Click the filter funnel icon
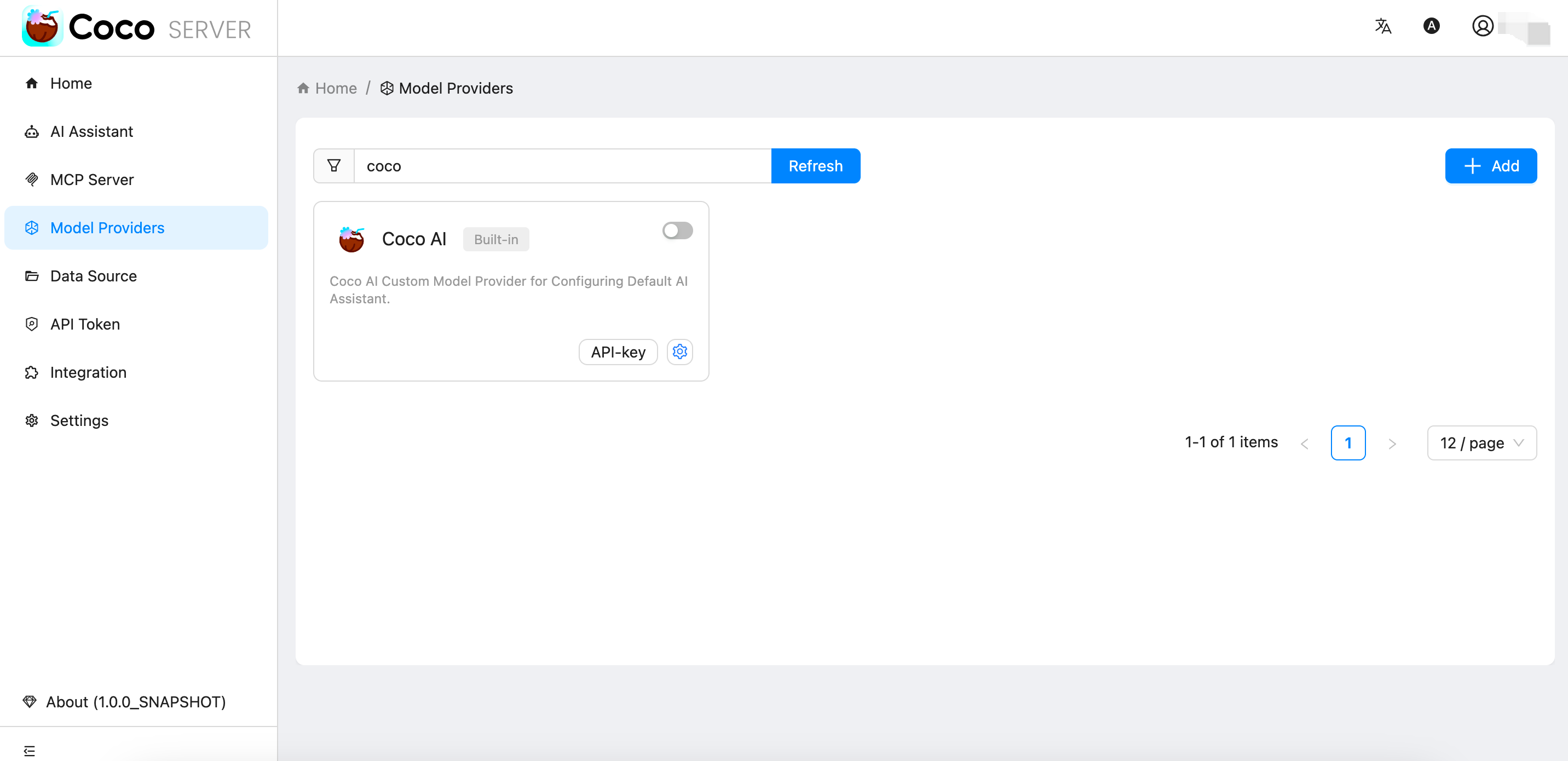Viewport: 1568px width, 761px height. [x=333, y=165]
